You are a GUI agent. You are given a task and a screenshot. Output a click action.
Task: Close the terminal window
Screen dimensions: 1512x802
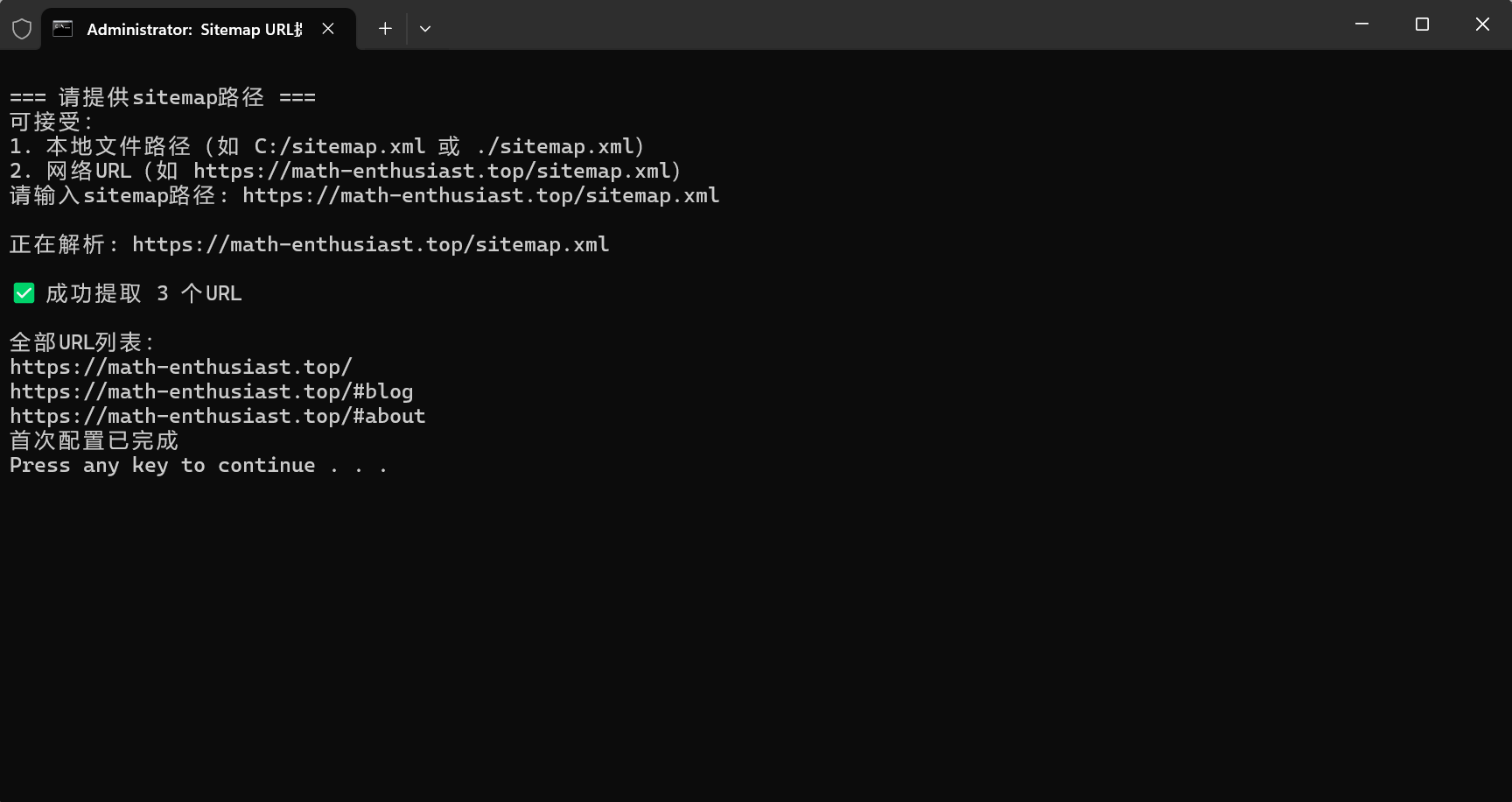[x=1482, y=25]
